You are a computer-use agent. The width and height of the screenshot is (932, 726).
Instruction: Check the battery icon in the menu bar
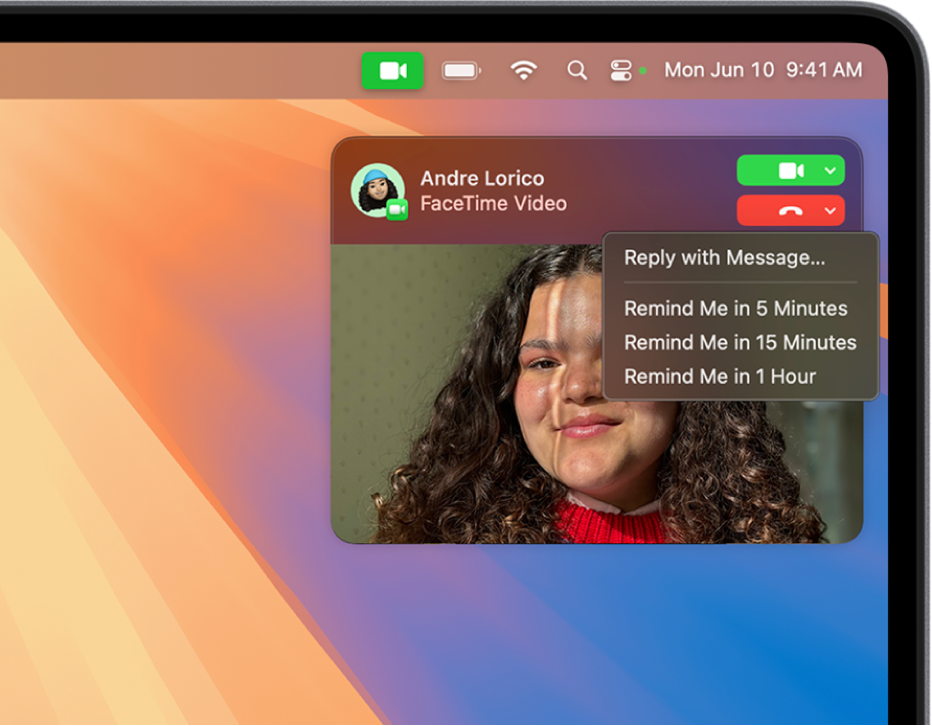[x=461, y=70]
